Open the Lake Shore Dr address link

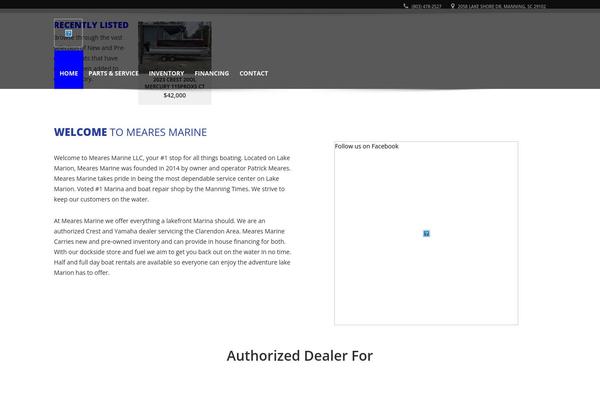tap(502, 6)
